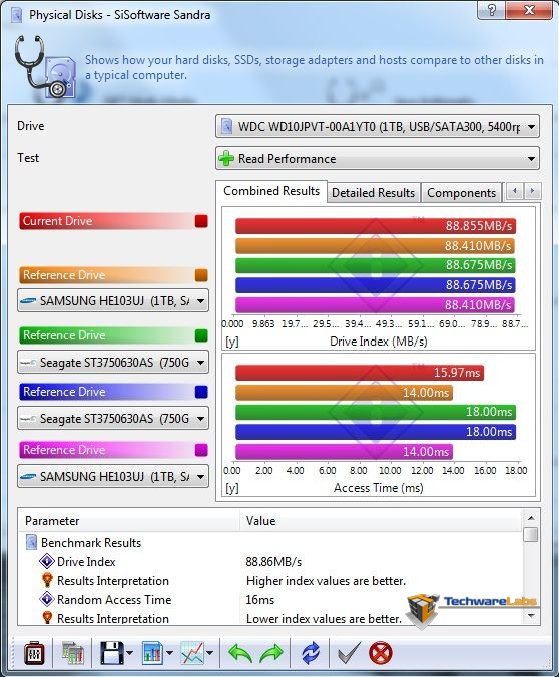Click the [y] label under Drive Index chart
559x677 pixels.
coord(232,342)
